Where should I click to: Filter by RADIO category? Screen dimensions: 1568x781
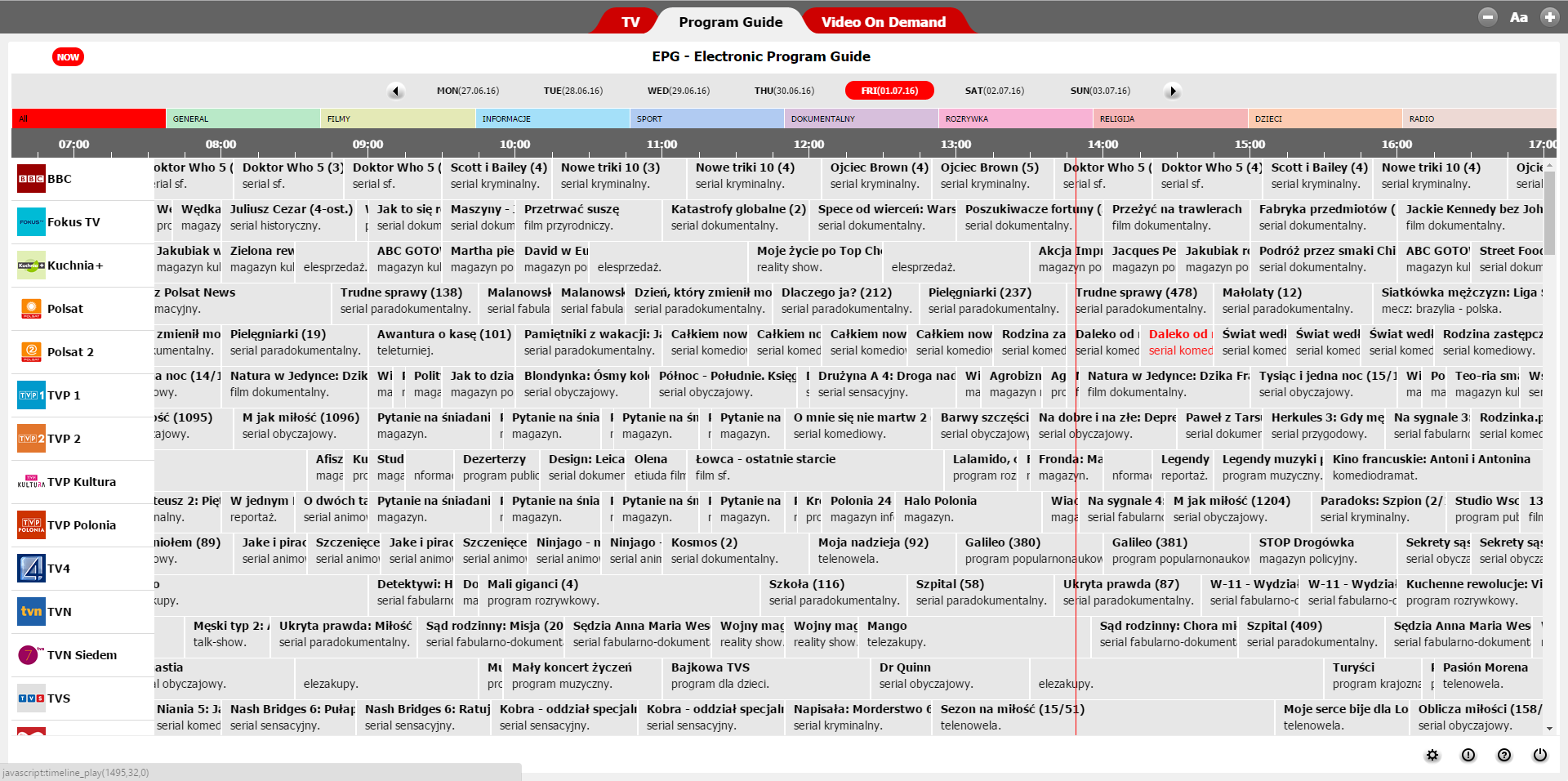pos(1480,118)
